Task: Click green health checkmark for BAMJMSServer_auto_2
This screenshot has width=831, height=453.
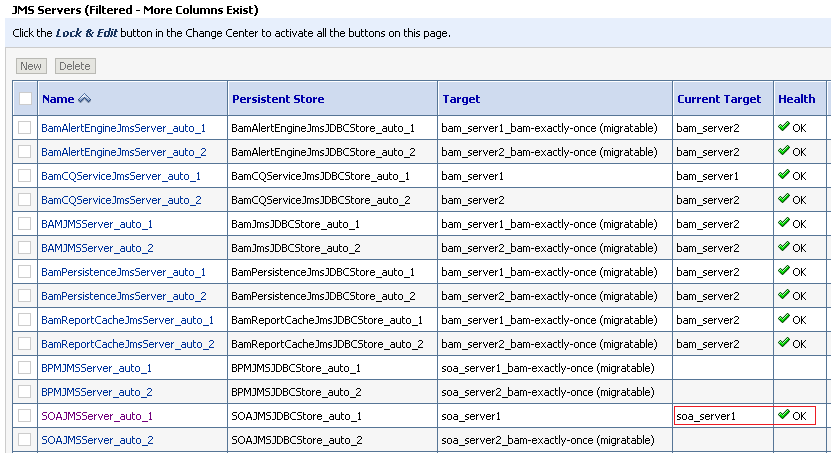Action: (x=784, y=248)
